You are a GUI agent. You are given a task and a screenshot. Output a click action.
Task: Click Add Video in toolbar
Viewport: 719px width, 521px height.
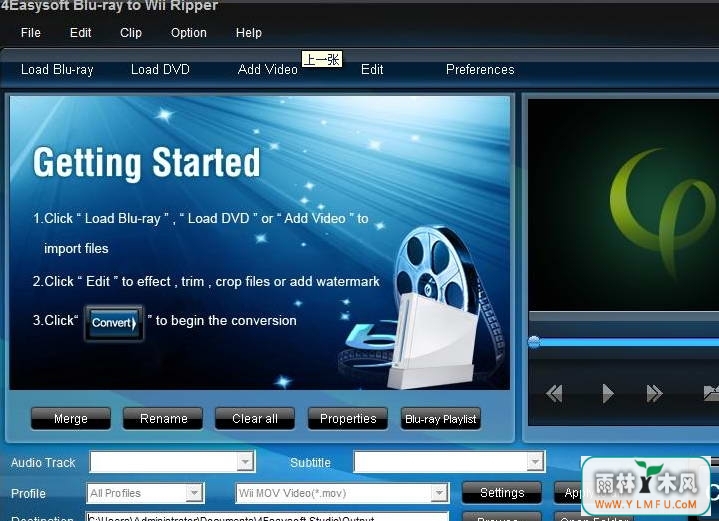[x=268, y=70]
